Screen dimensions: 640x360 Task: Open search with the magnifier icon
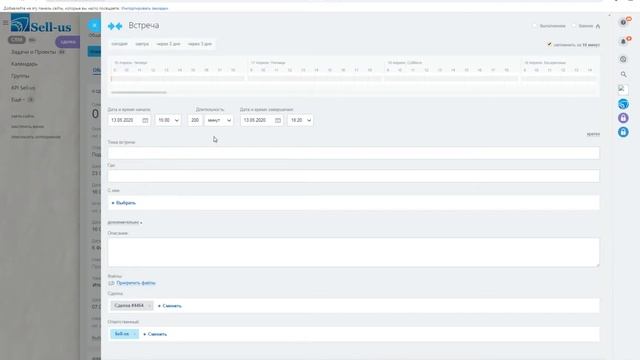click(623, 74)
